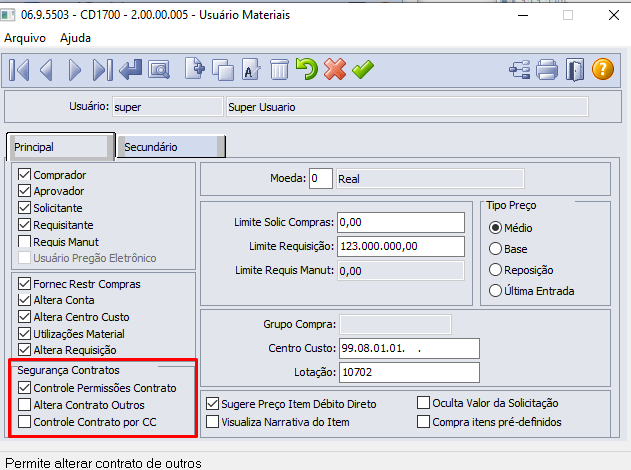Screen dimensions: 631x470
Task: Undo changes with green arrow
Action: pyautogui.click(x=307, y=69)
